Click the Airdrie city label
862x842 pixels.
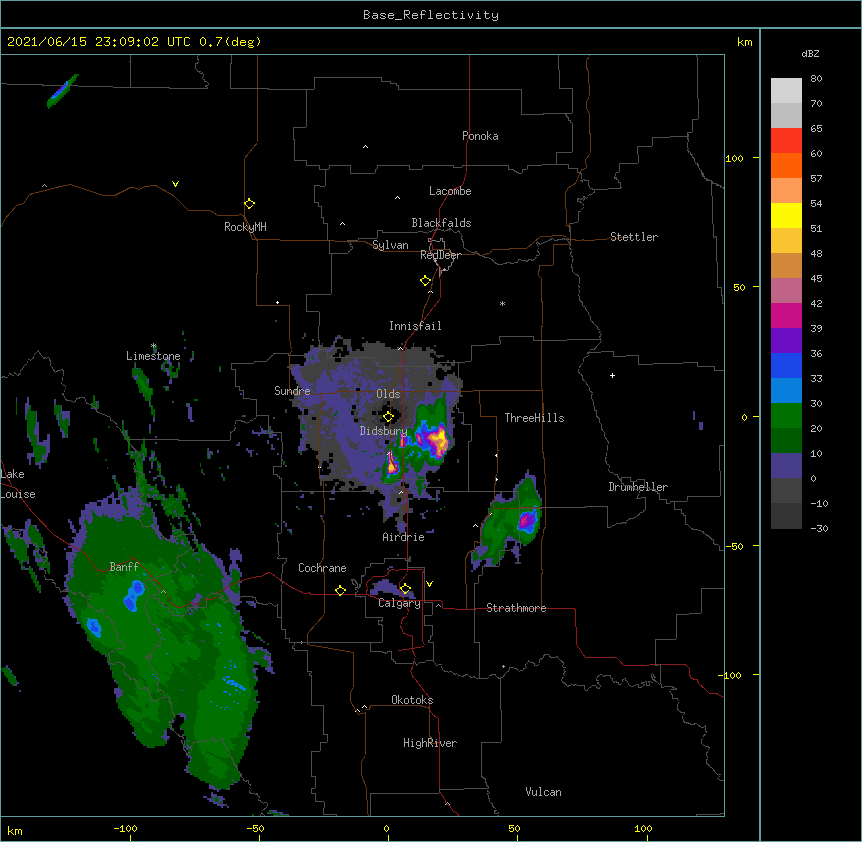[404, 537]
